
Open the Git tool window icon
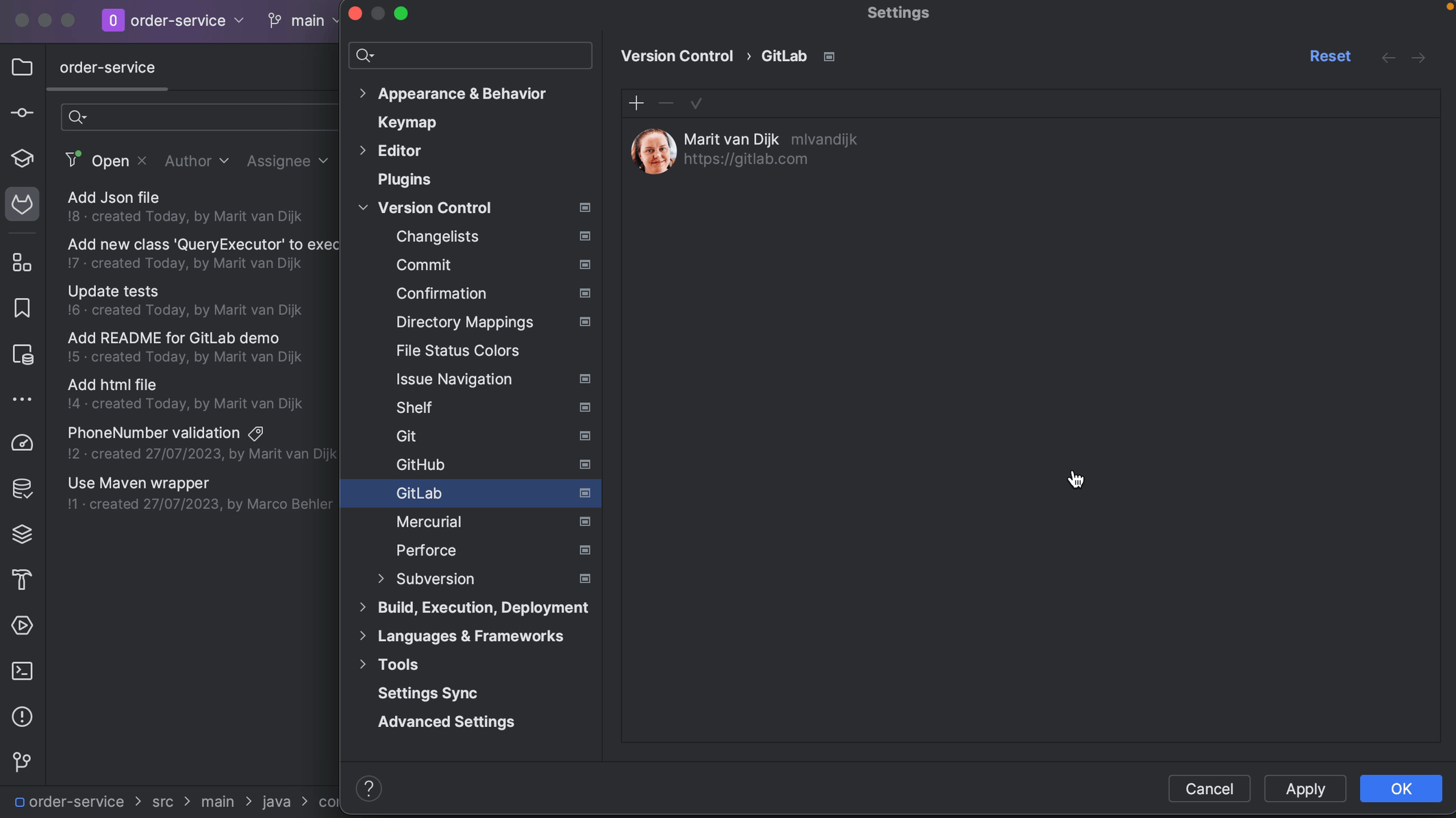pyautogui.click(x=22, y=762)
